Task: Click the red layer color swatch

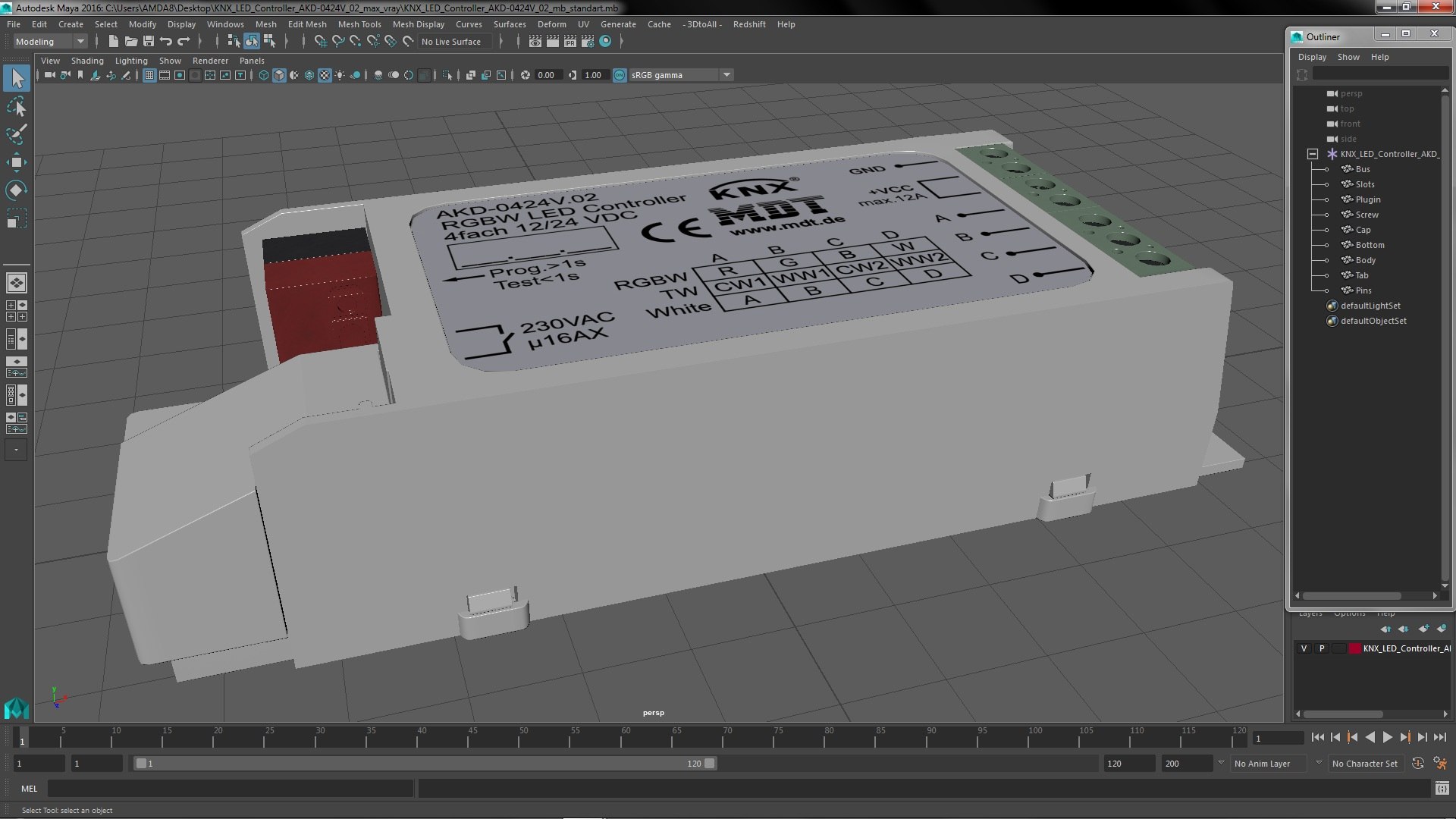Action: coord(1354,648)
